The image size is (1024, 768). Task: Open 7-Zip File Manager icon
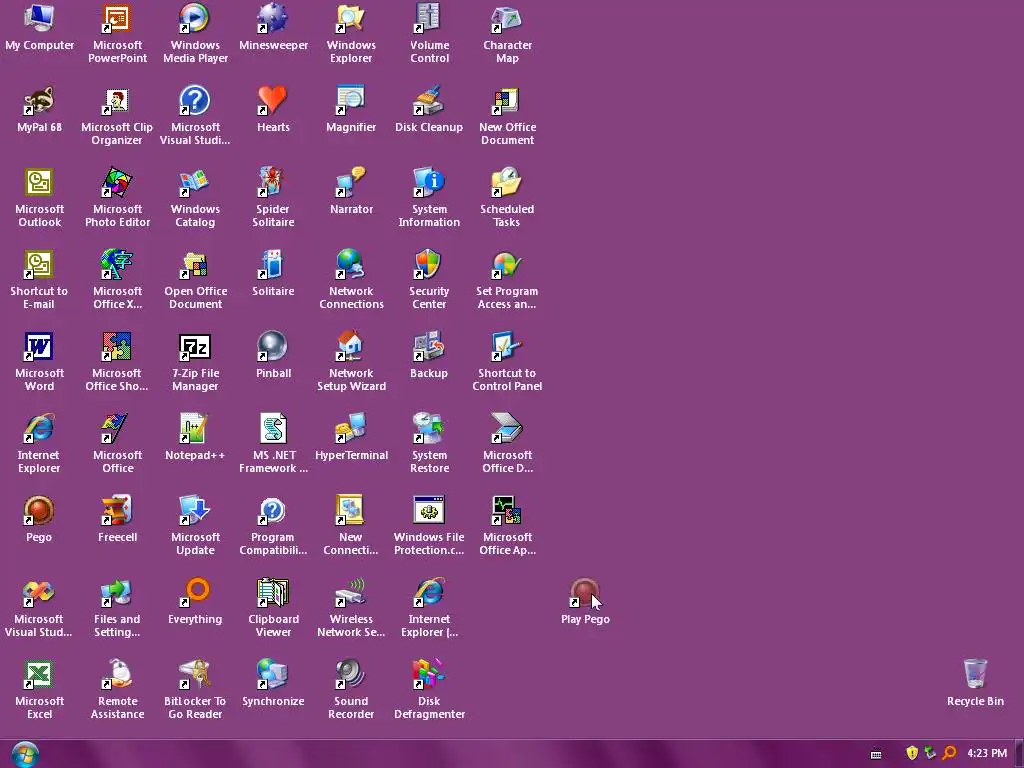[x=195, y=346]
